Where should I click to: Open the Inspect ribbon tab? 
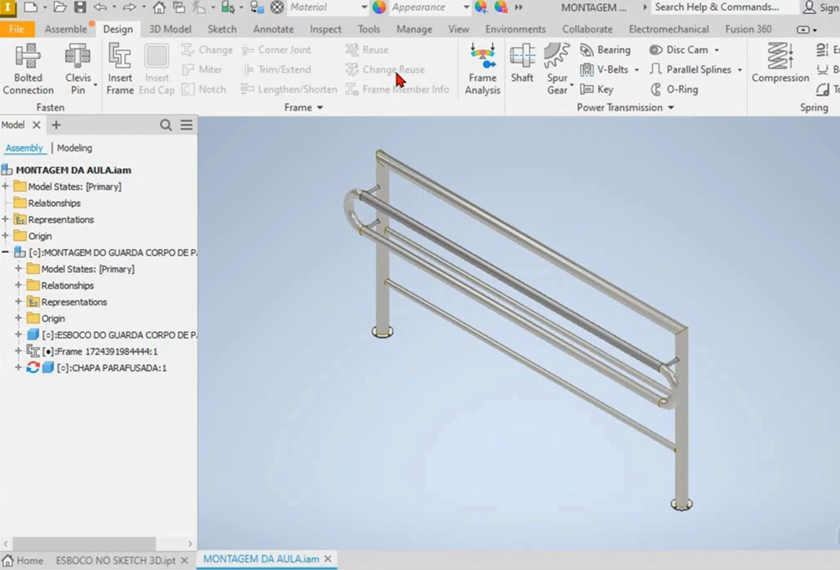coord(325,29)
